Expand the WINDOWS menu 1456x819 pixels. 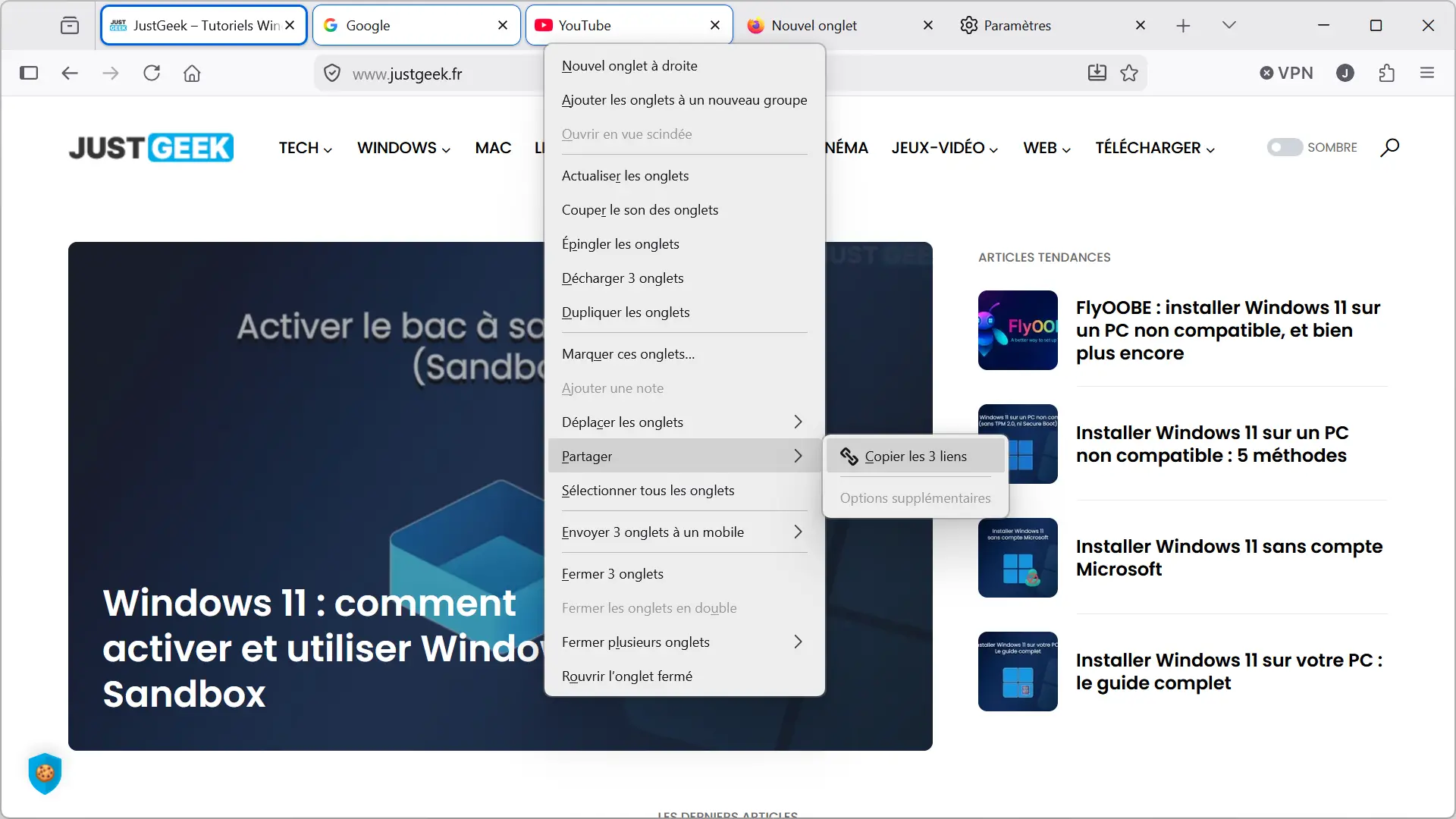404,148
